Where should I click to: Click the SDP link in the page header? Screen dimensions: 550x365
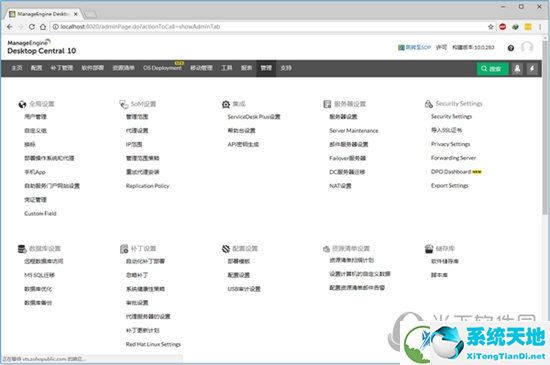pos(414,47)
